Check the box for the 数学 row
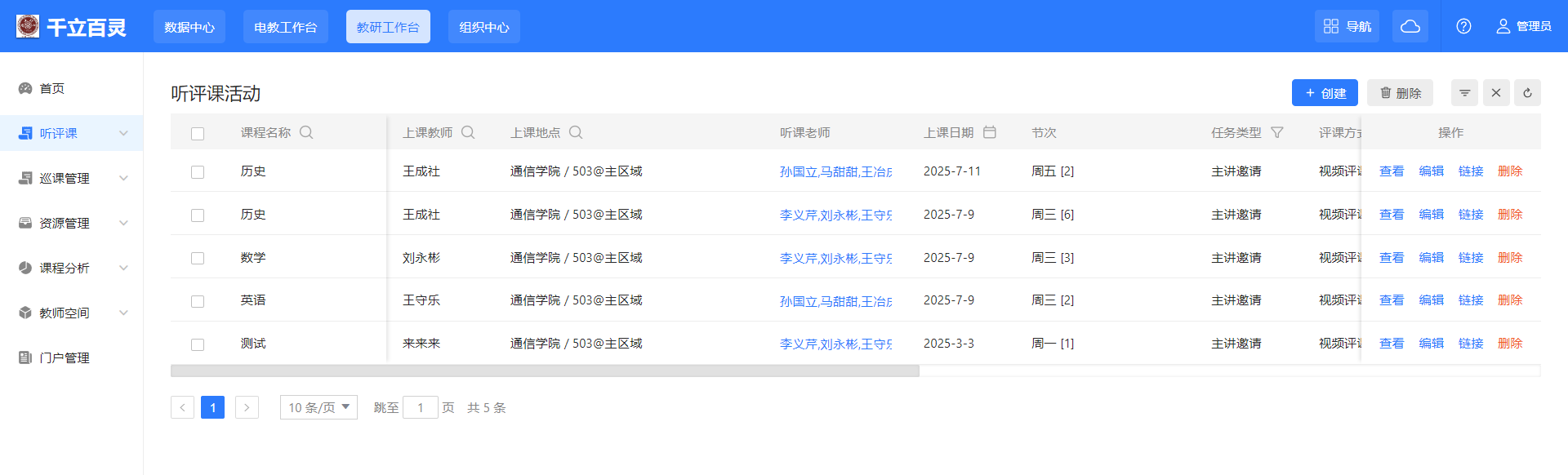This screenshot has width=1568, height=475. coord(198,259)
